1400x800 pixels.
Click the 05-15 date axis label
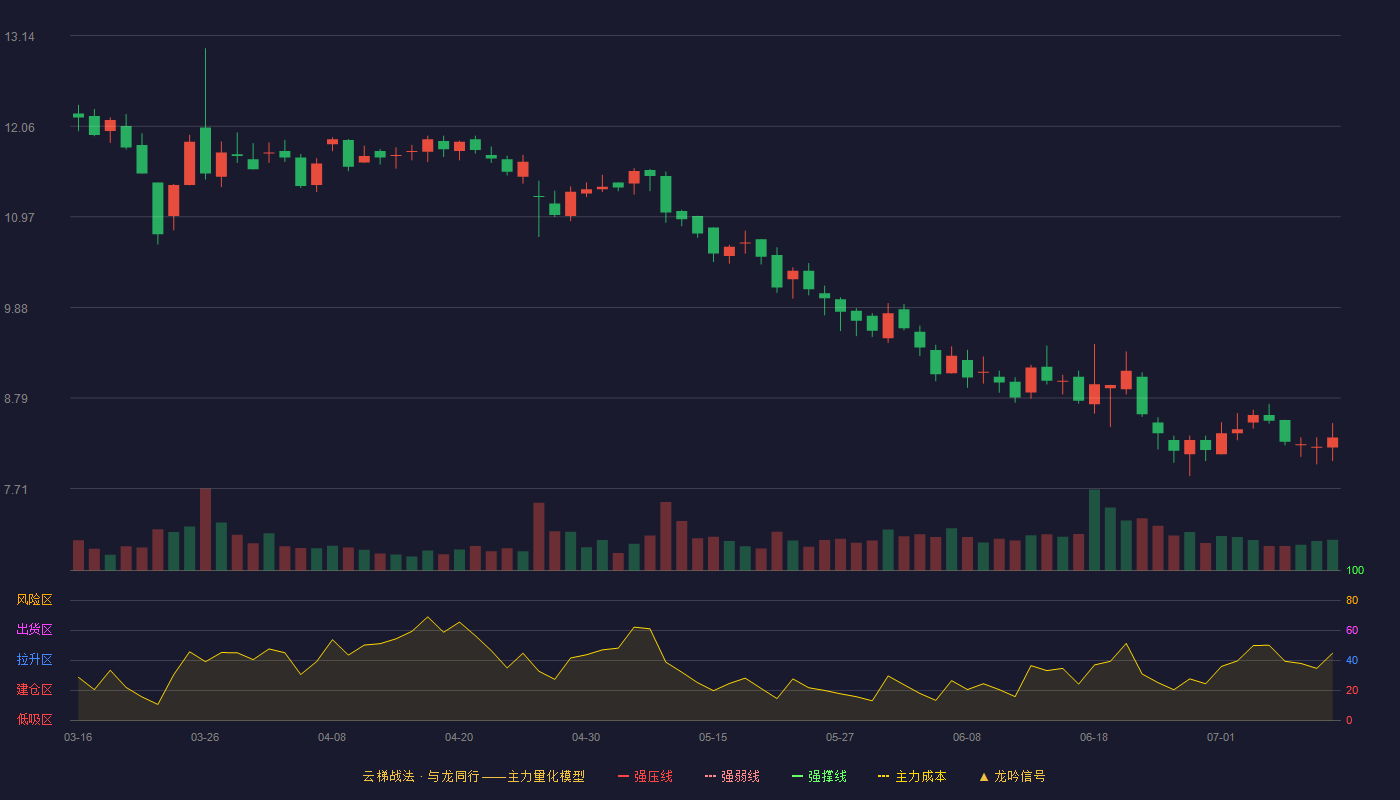coord(713,737)
